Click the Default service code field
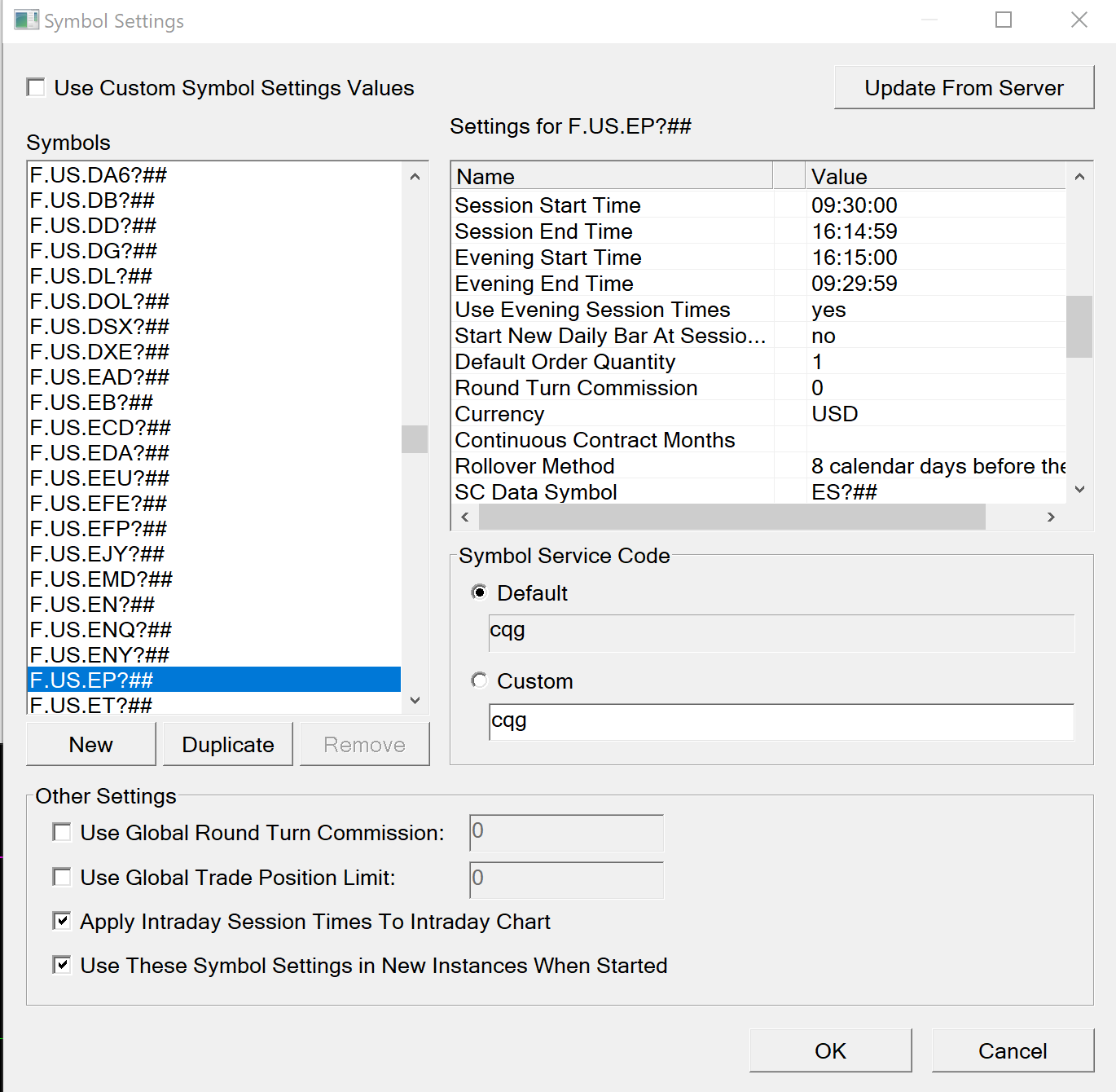This screenshot has height=1092, width=1116. pyautogui.click(x=781, y=633)
